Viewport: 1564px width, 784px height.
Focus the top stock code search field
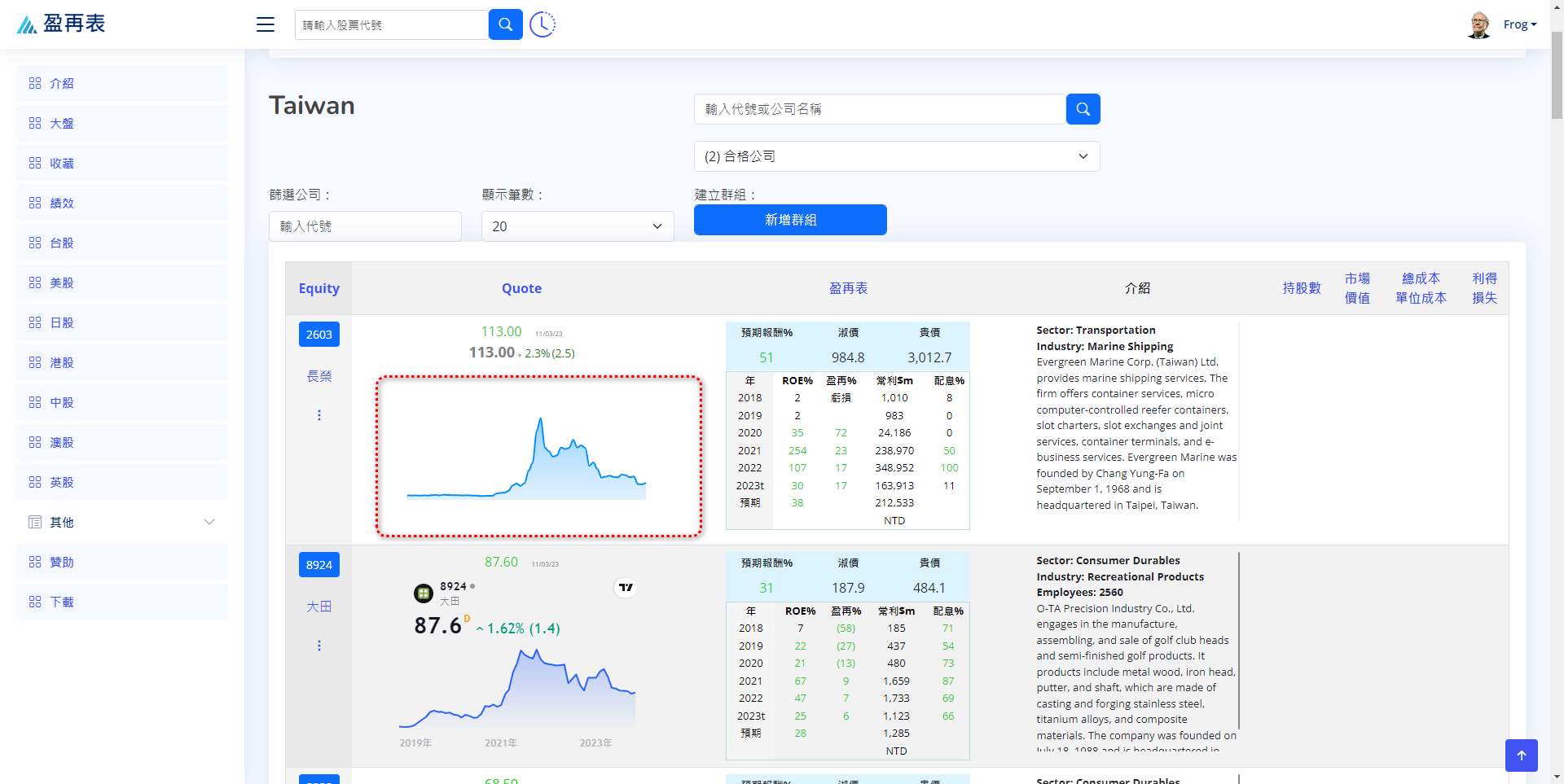point(392,24)
